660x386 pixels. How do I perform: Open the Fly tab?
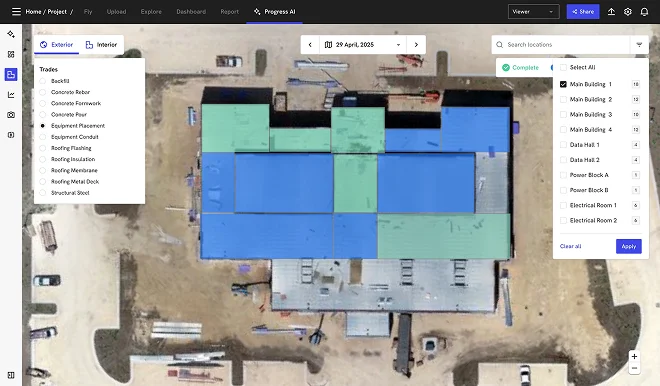point(88,12)
